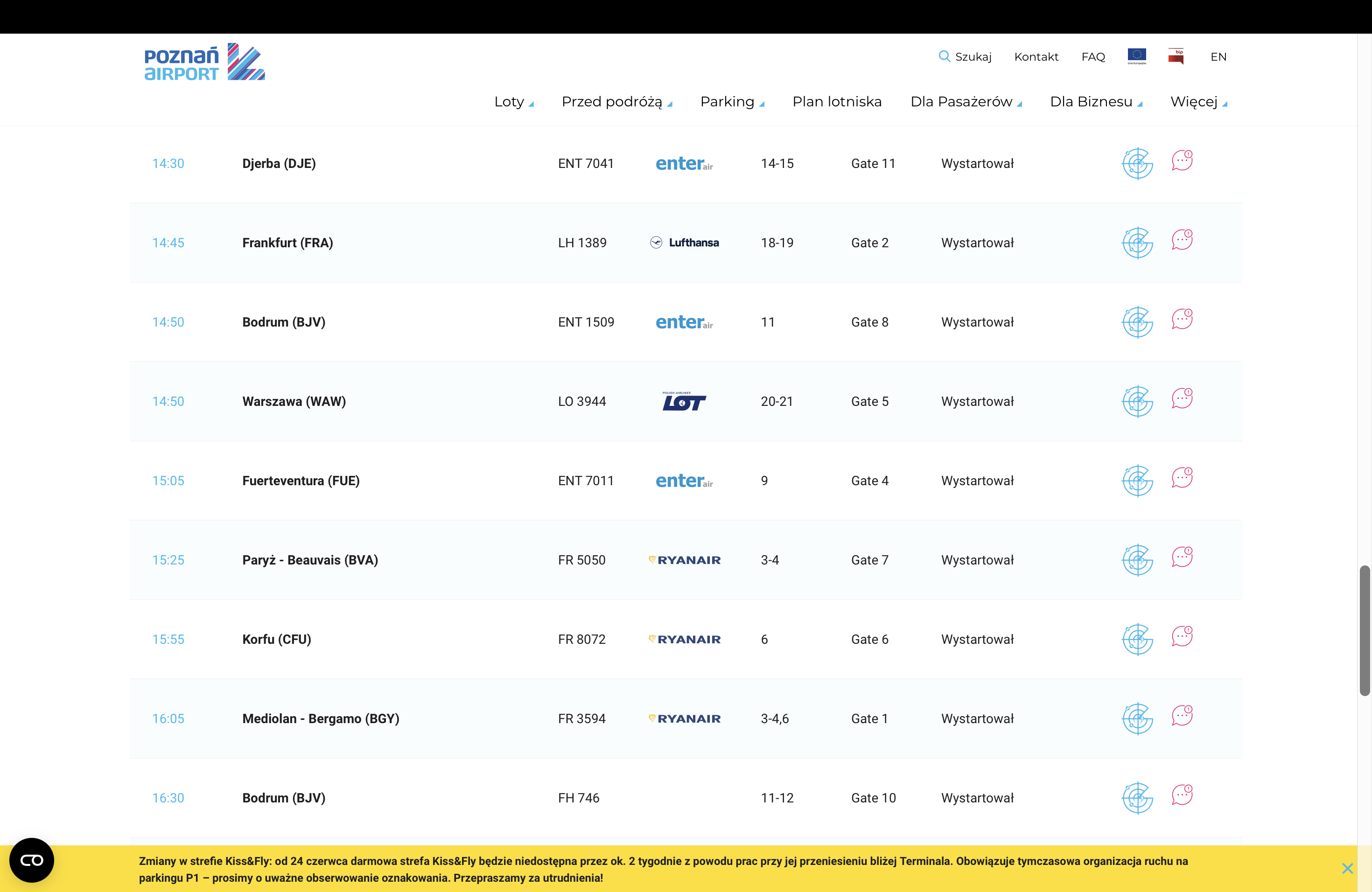This screenshot has width=1372, height=892.
Task: Open flight radar for Fuerteventura ENT 7011
Action: [x=1137, y=481]
